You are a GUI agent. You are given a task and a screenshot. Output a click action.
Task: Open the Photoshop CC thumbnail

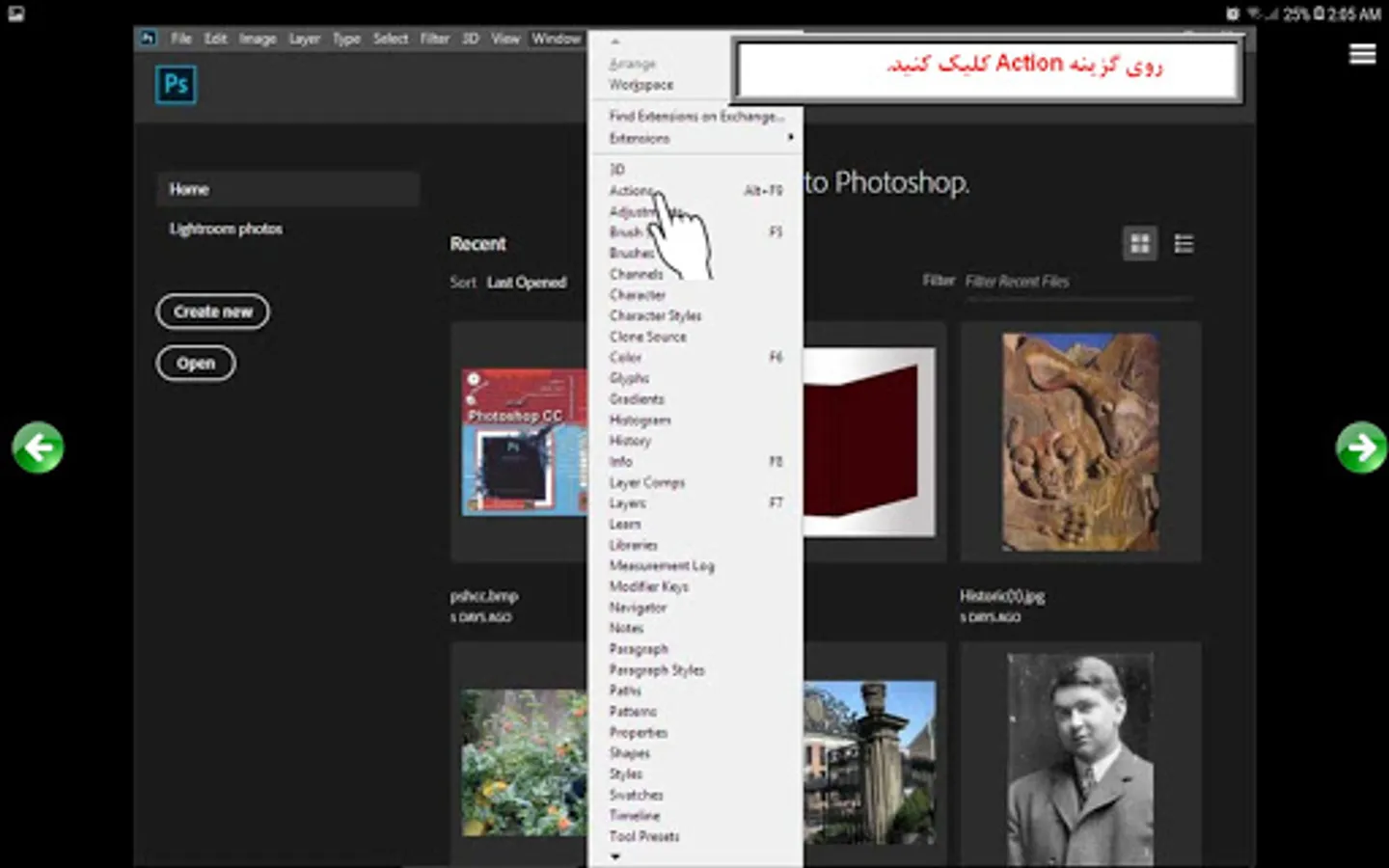[x=524, y=442]
